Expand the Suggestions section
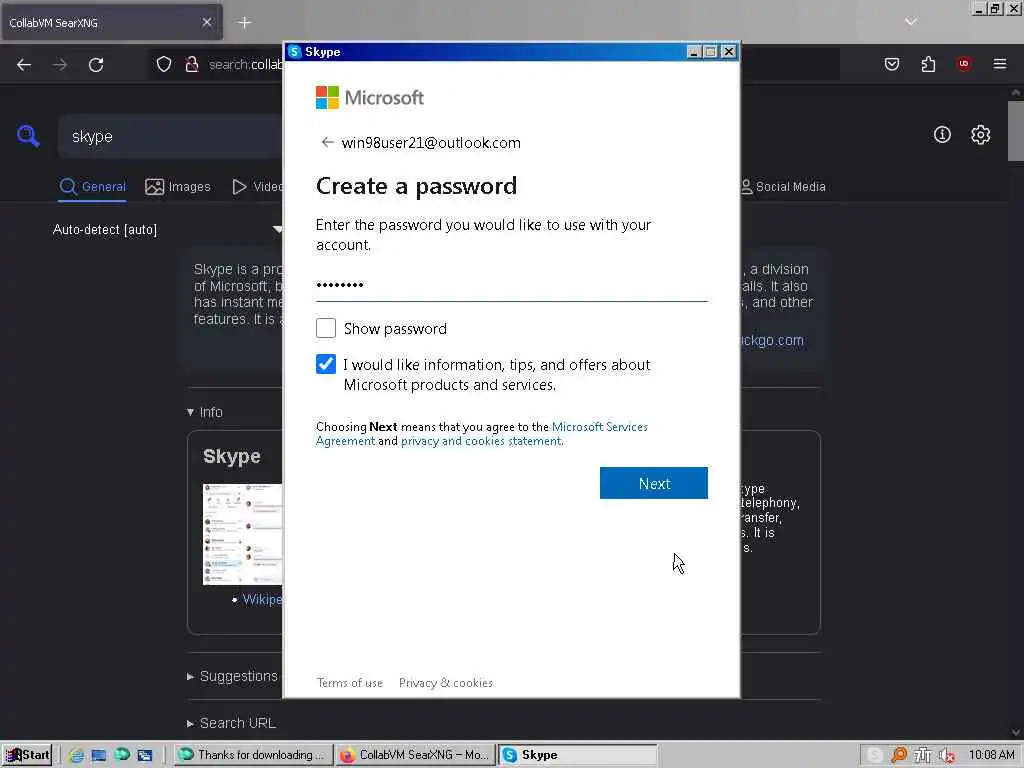The height and width of the screenshot is (768, 1024). pyautogui.click(x=232, y=676)
